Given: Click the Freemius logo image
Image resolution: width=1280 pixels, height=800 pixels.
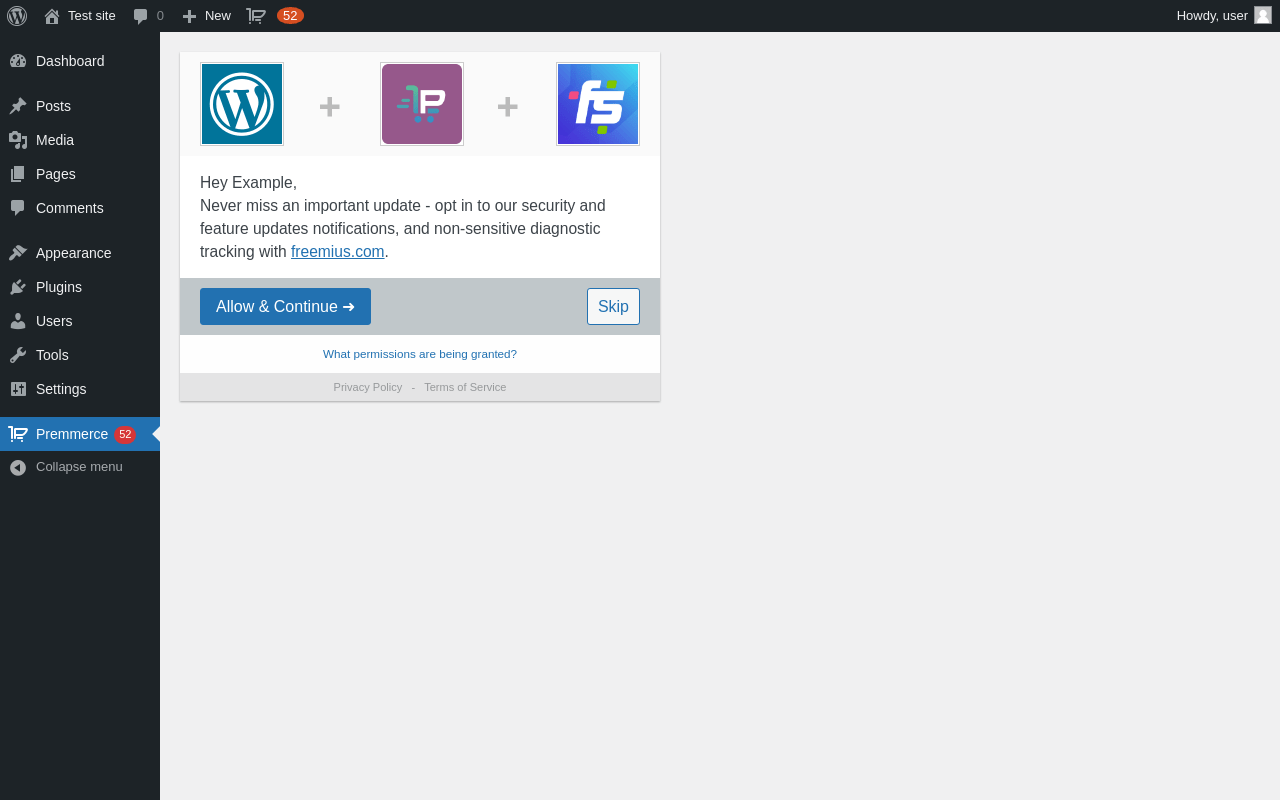Looking at the screenshot, I should point(598,104).
